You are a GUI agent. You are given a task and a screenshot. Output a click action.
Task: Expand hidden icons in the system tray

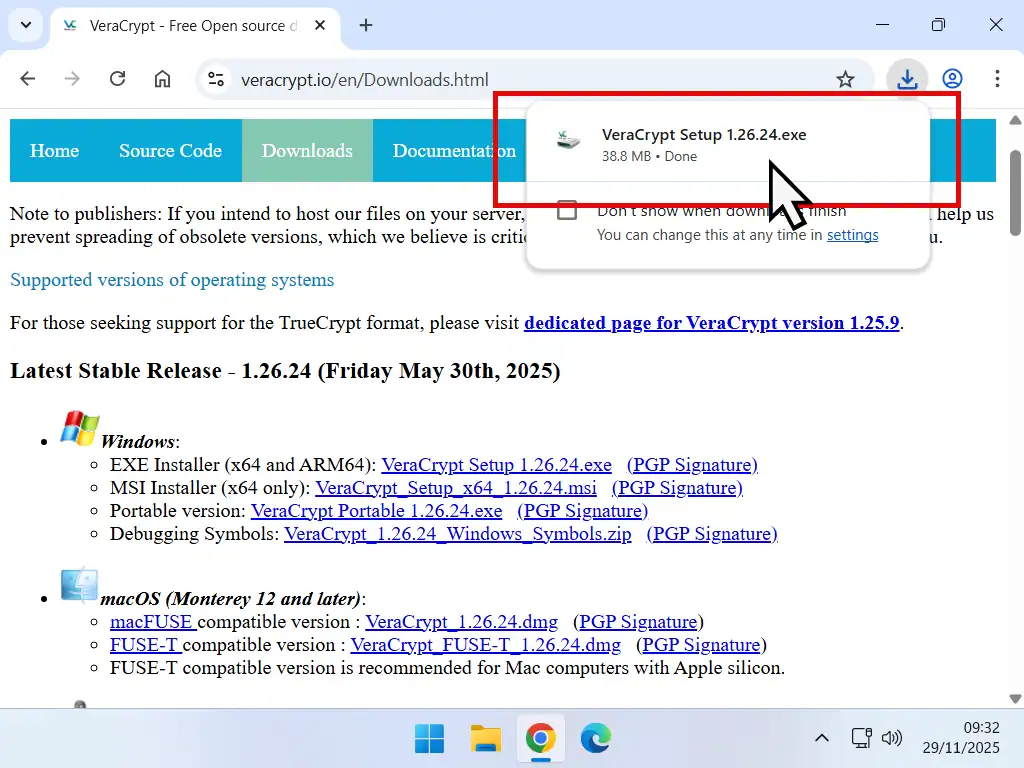point(821,738)
